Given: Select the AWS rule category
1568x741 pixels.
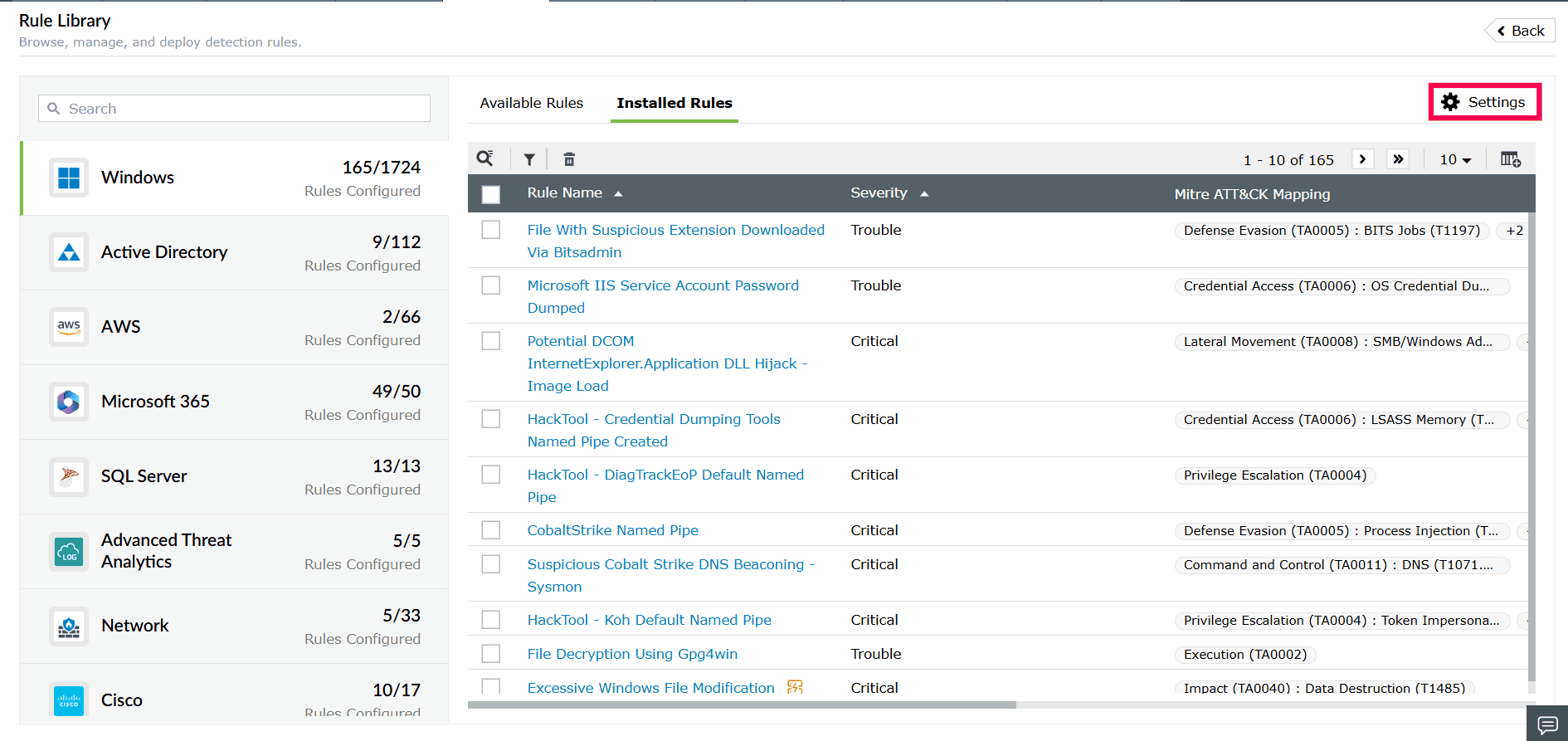Looking at the screenshot, I should 235,327.
